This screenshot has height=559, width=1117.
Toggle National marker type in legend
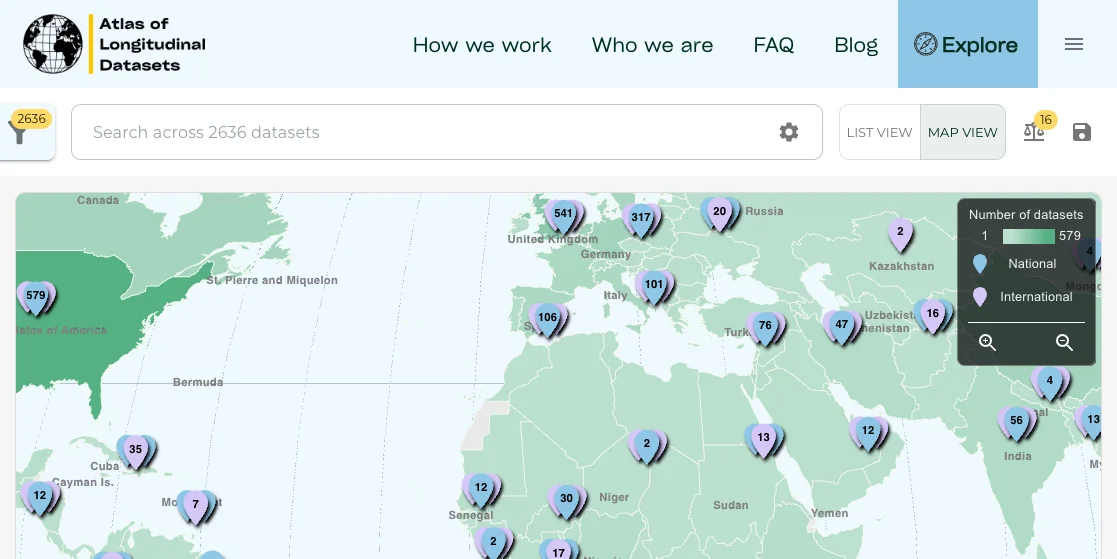[980, 264]
